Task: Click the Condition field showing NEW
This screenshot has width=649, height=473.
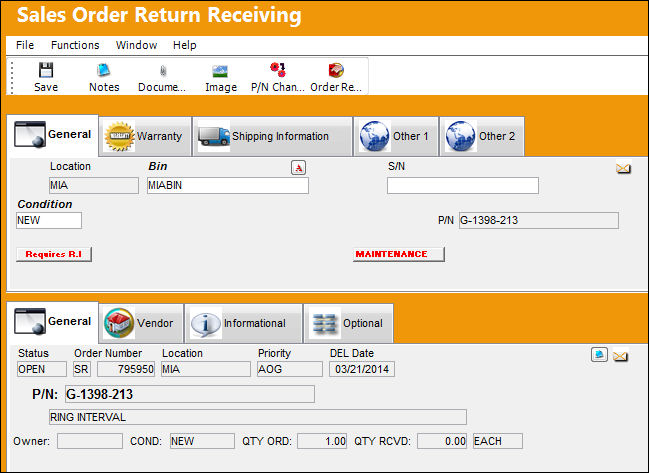Action: click(x=49, y=220)
